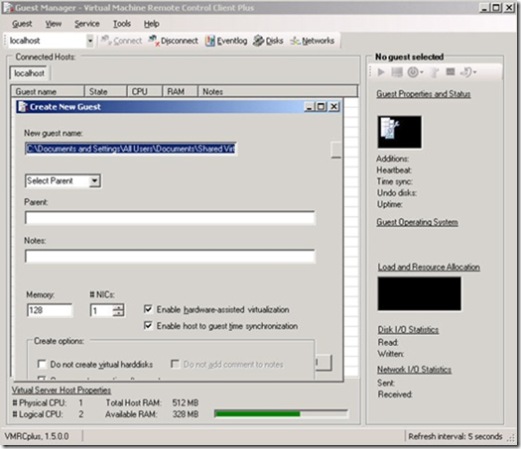
Task: Sort by CPU column header
Action: pyautogui.click(x=145, y=91)
